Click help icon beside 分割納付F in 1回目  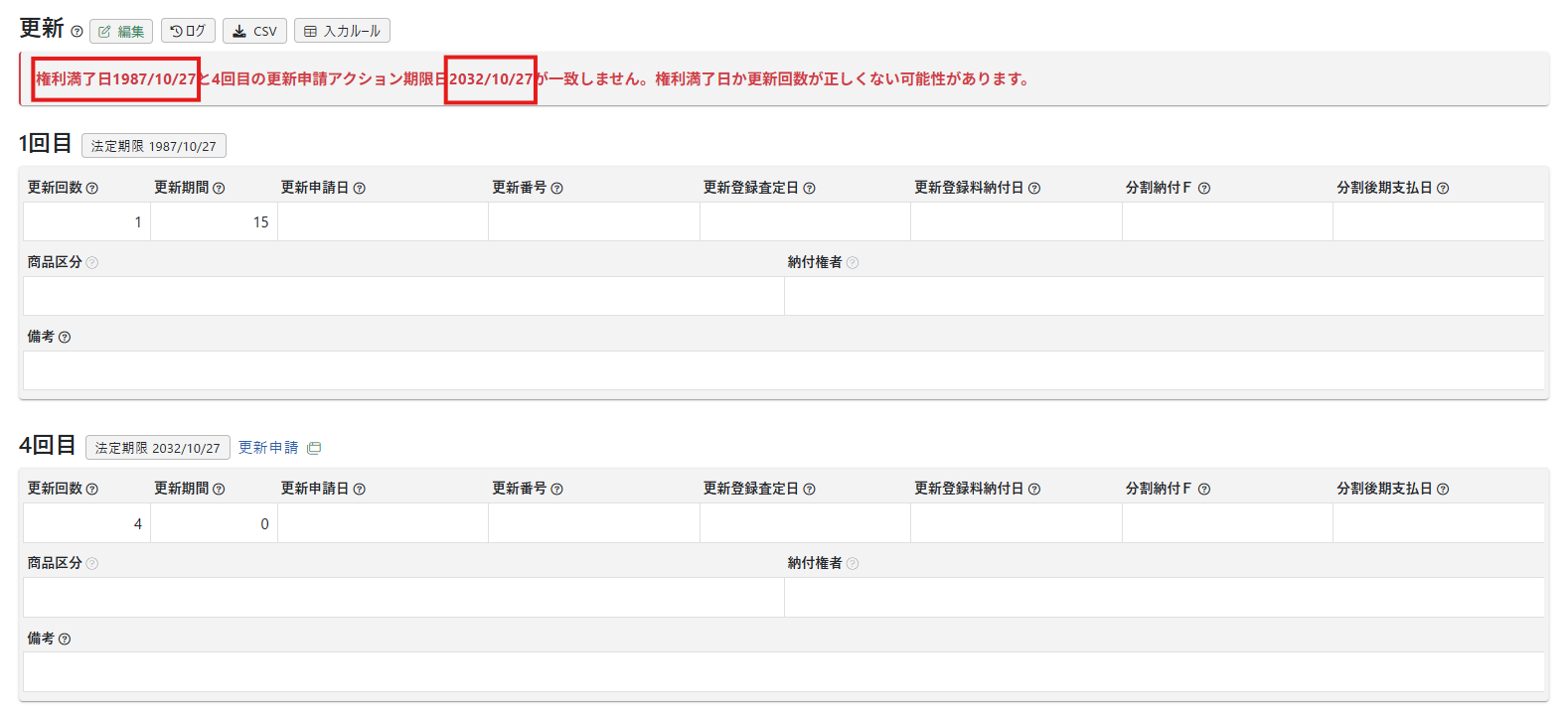[1204, 189]
